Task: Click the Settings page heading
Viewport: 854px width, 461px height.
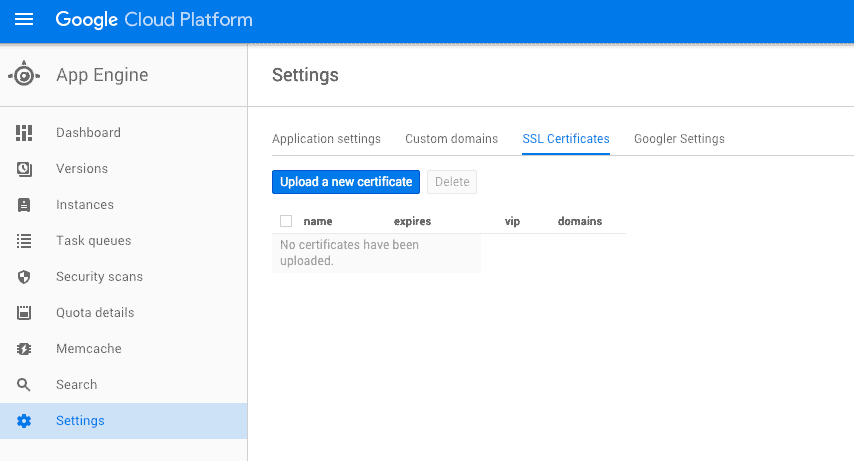Action: tap(305, 75)
